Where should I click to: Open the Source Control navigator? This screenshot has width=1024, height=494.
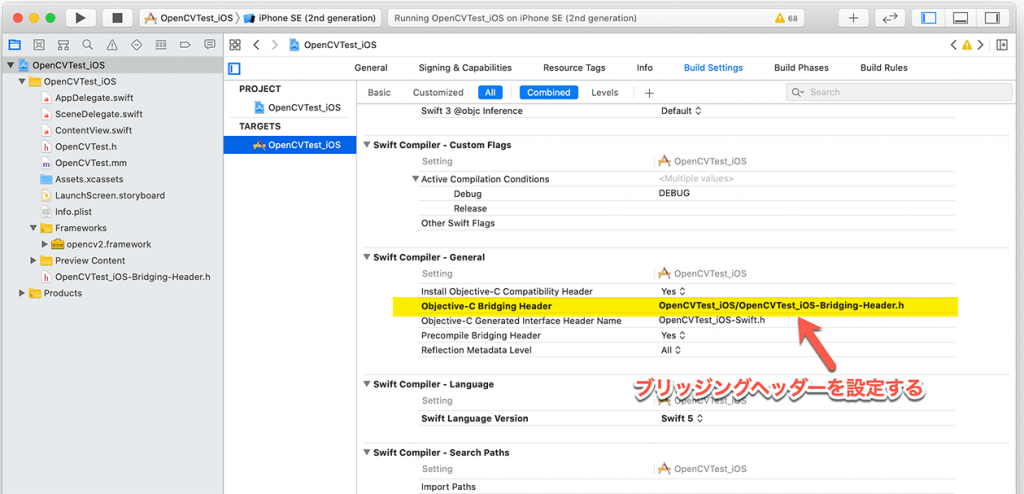coord(39,45)
